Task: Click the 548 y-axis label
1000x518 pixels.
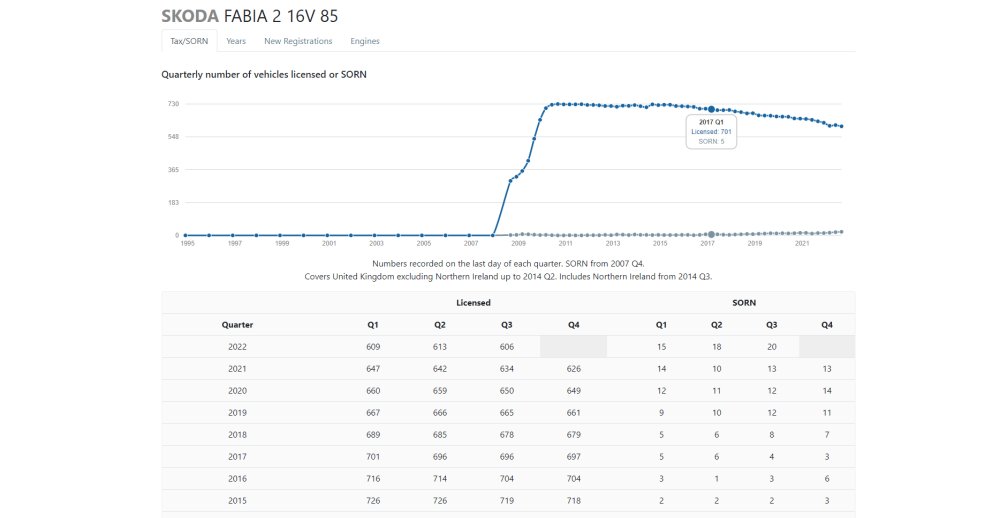Action: [x=173, y=137]
